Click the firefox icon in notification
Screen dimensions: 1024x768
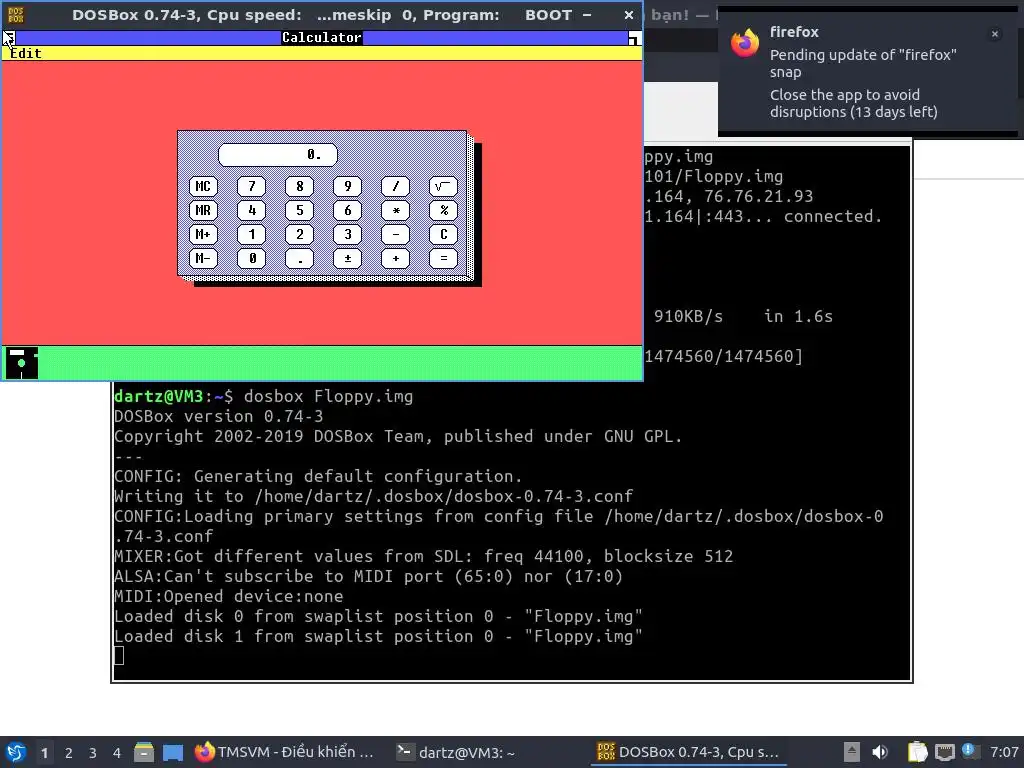(745, 43)
